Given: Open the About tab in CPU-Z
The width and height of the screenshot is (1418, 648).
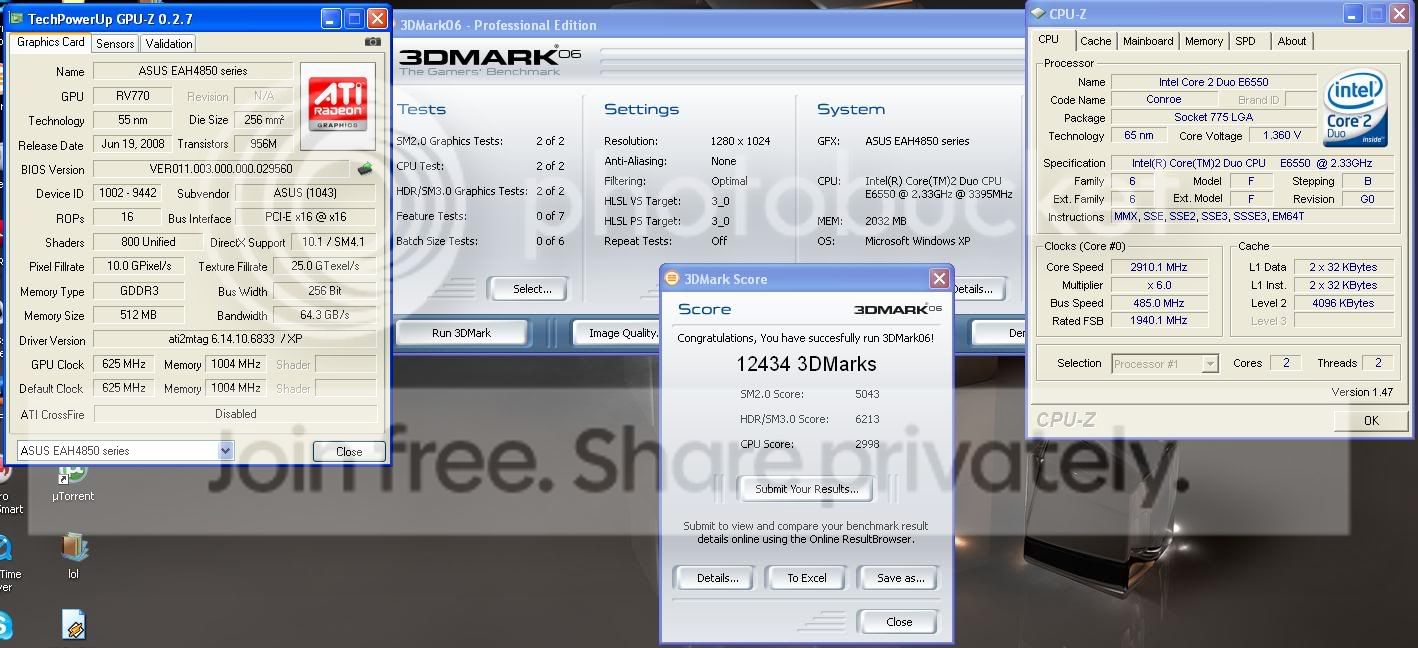Looking at the screenshot, I should [1292, 41].
